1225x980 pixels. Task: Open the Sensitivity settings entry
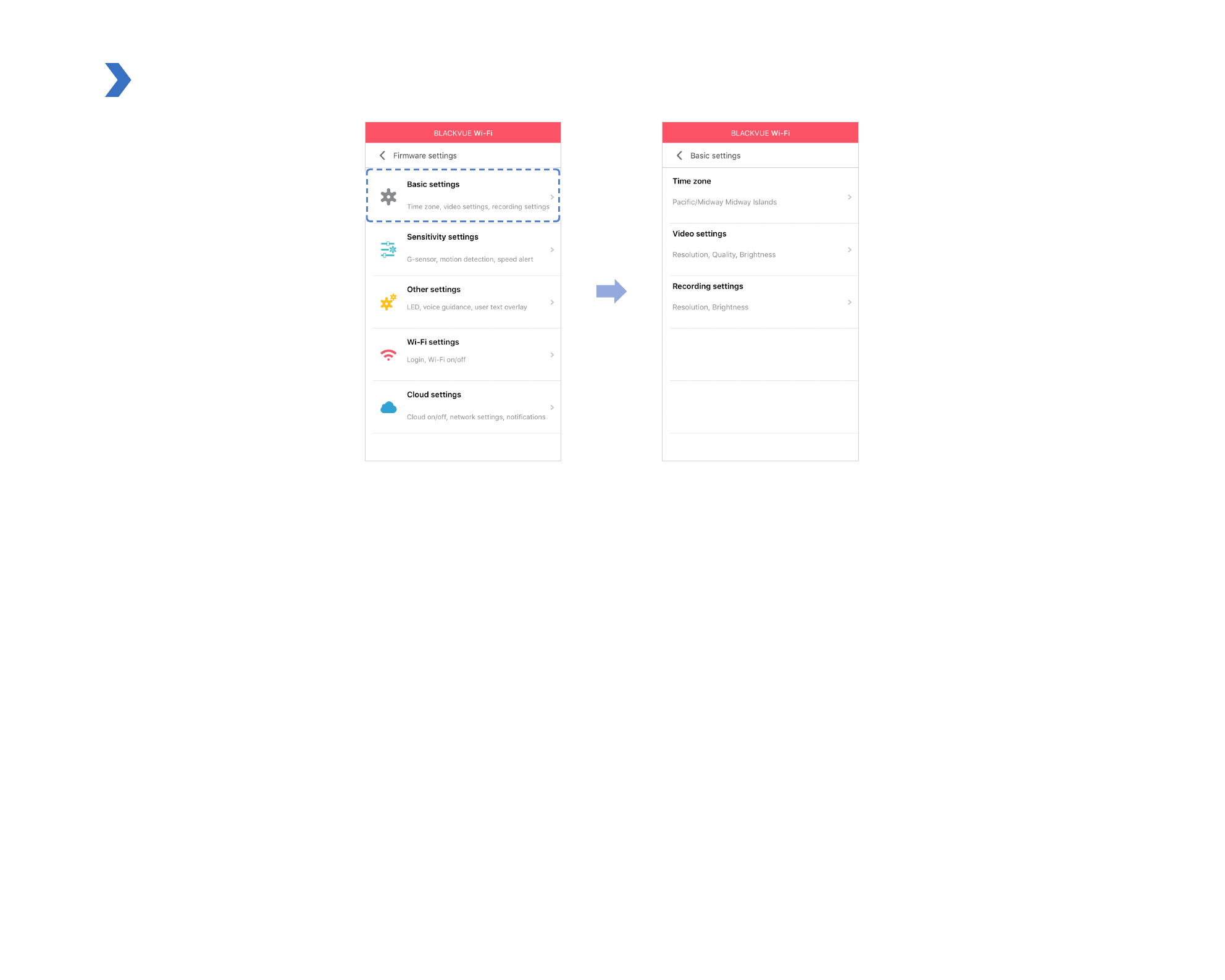coord(463,249)
